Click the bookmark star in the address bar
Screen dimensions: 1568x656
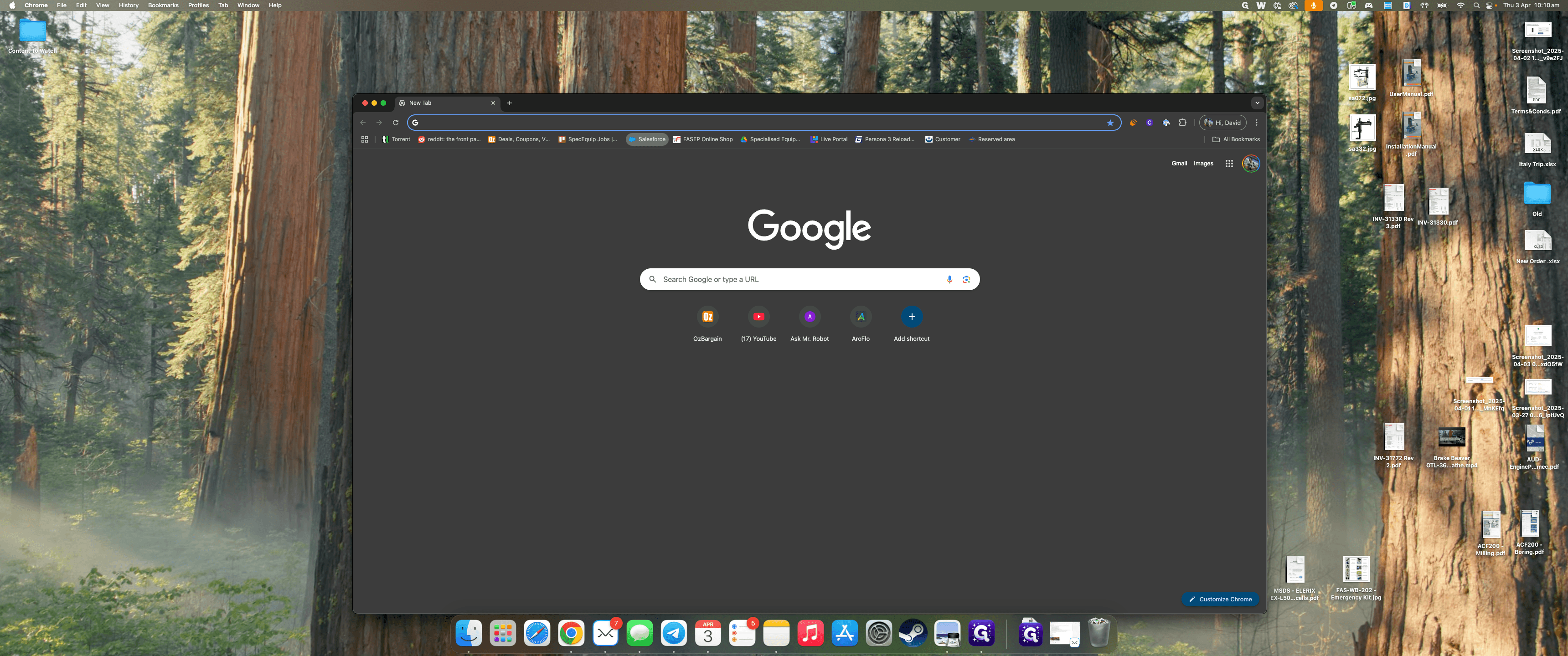tap(1110, 123)
